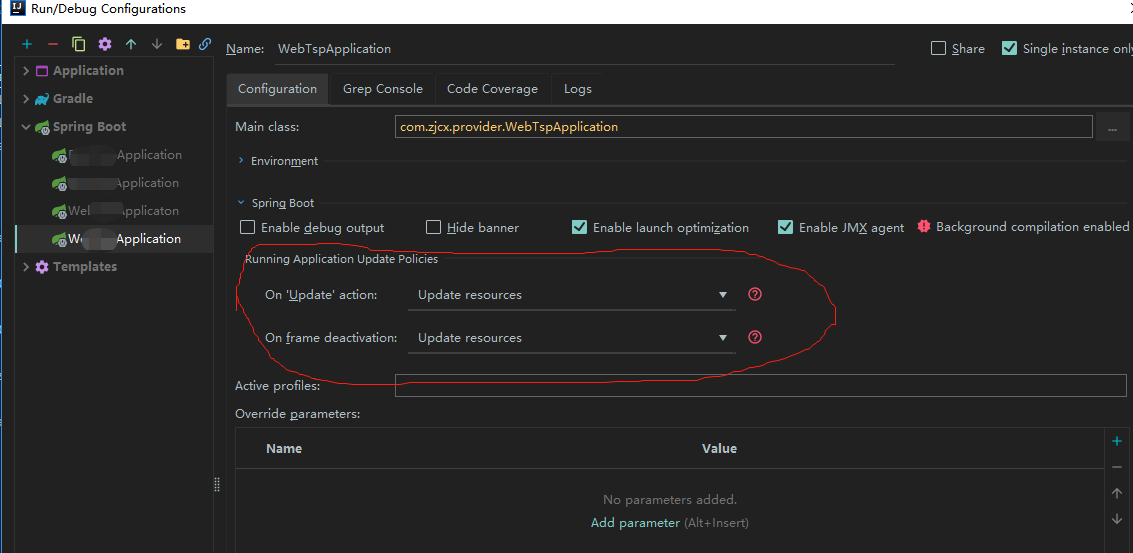
Task: Click the Add parameter link
Action: coord(635,523)
